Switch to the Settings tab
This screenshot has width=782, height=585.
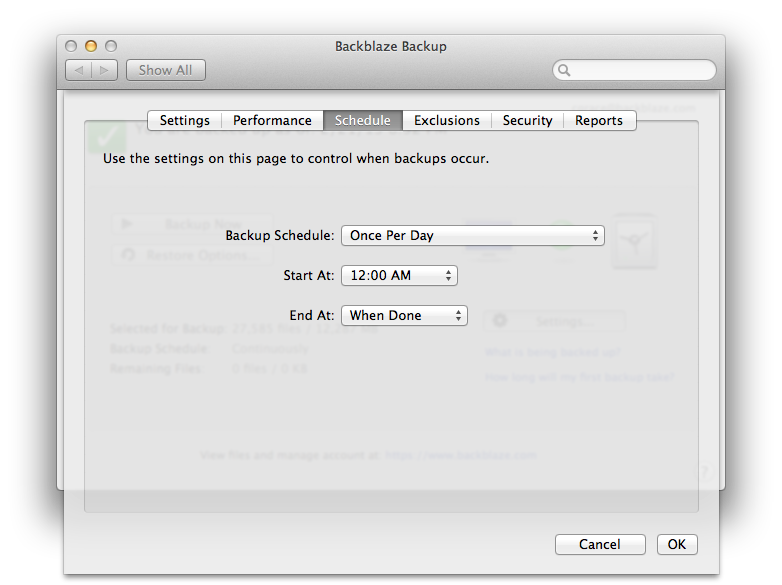pos(185,121)
